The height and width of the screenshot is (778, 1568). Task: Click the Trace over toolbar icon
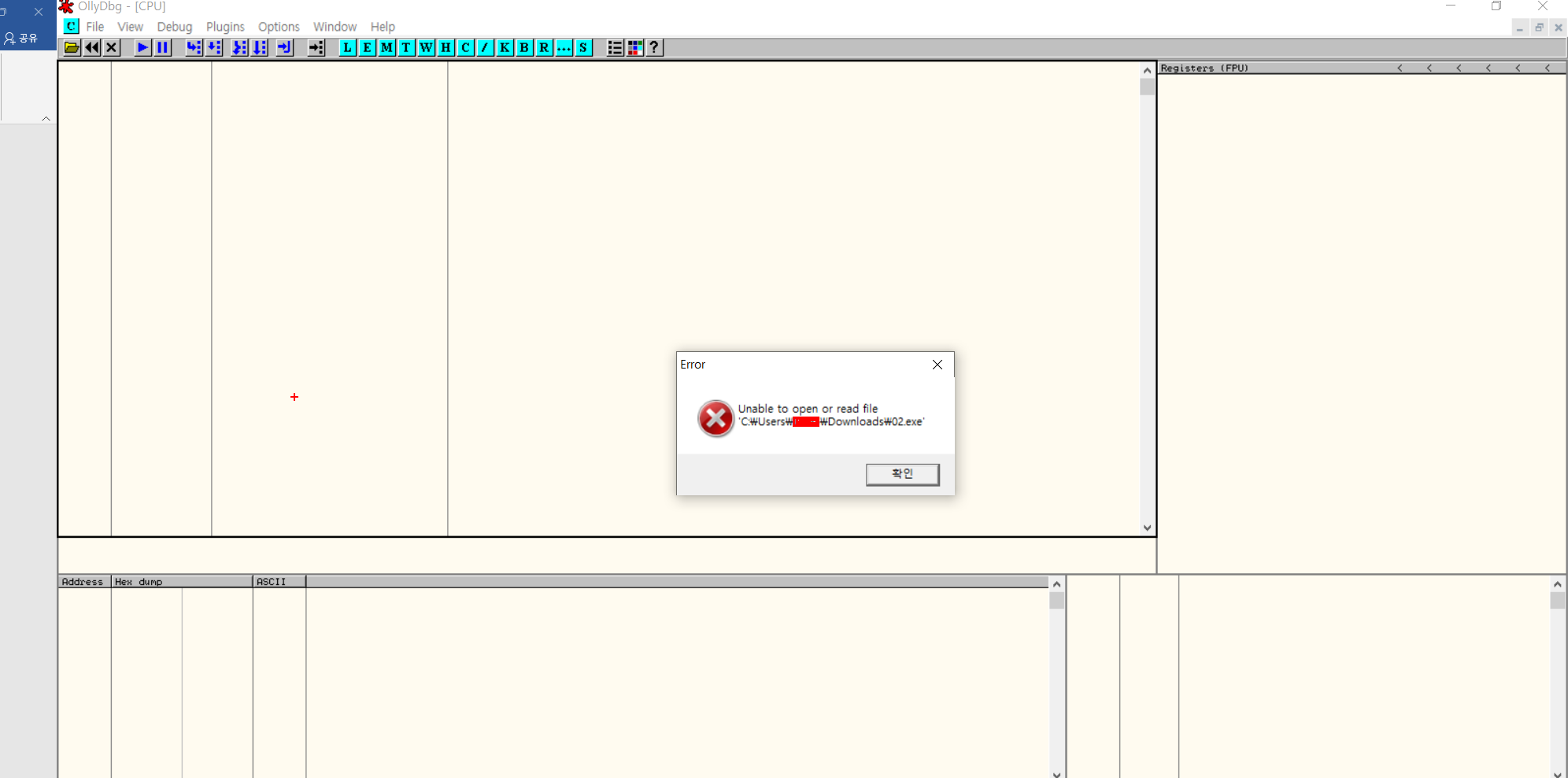pyautogui.click(x=259, y=48)
